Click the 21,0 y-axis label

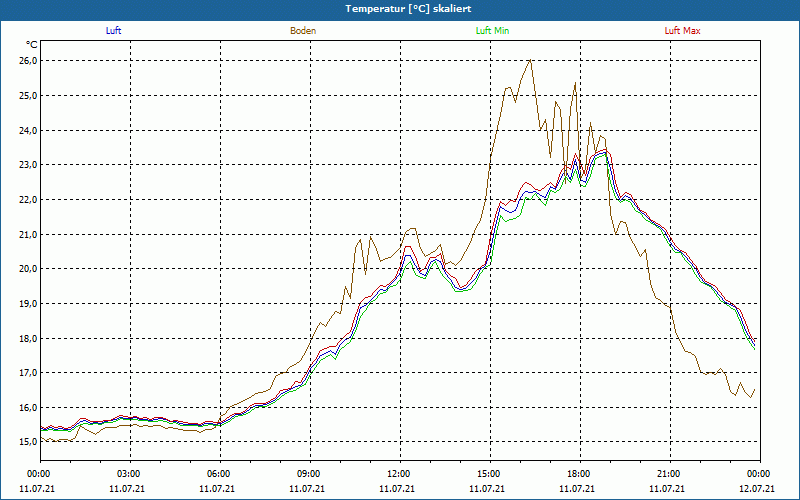(x=29, y=234)
